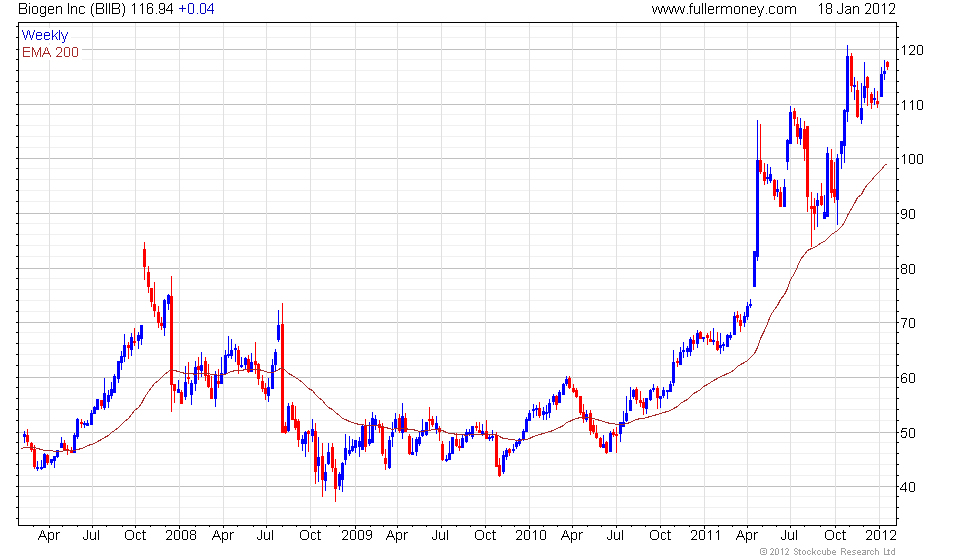980x560 pixels.
Task: Click the www.fullermoney.com text
Action: coord(724,9)
